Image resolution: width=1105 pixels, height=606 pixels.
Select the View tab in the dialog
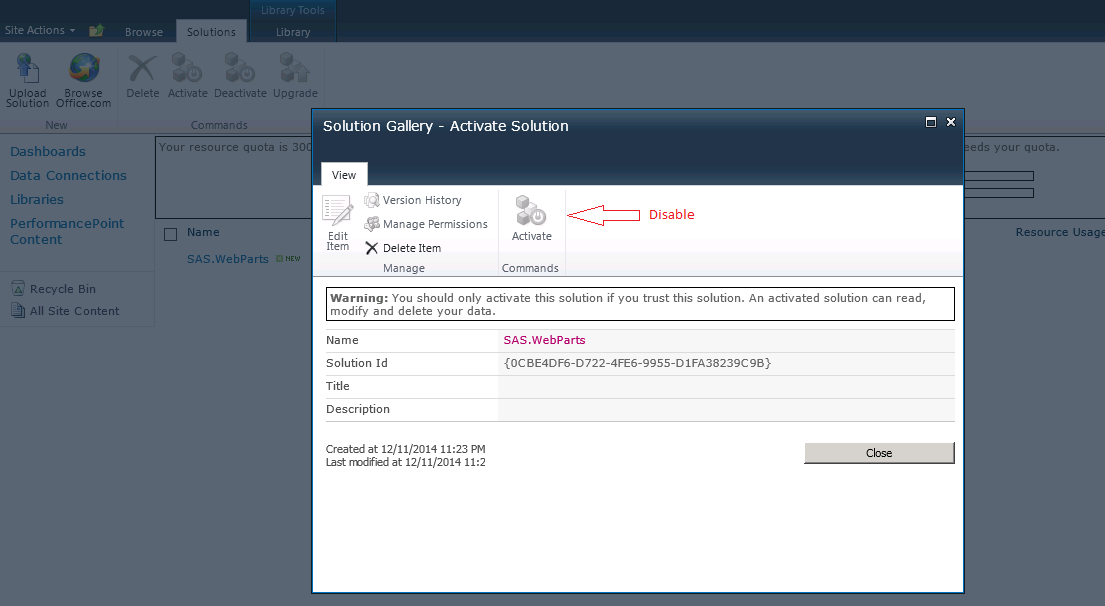(344, 175)
